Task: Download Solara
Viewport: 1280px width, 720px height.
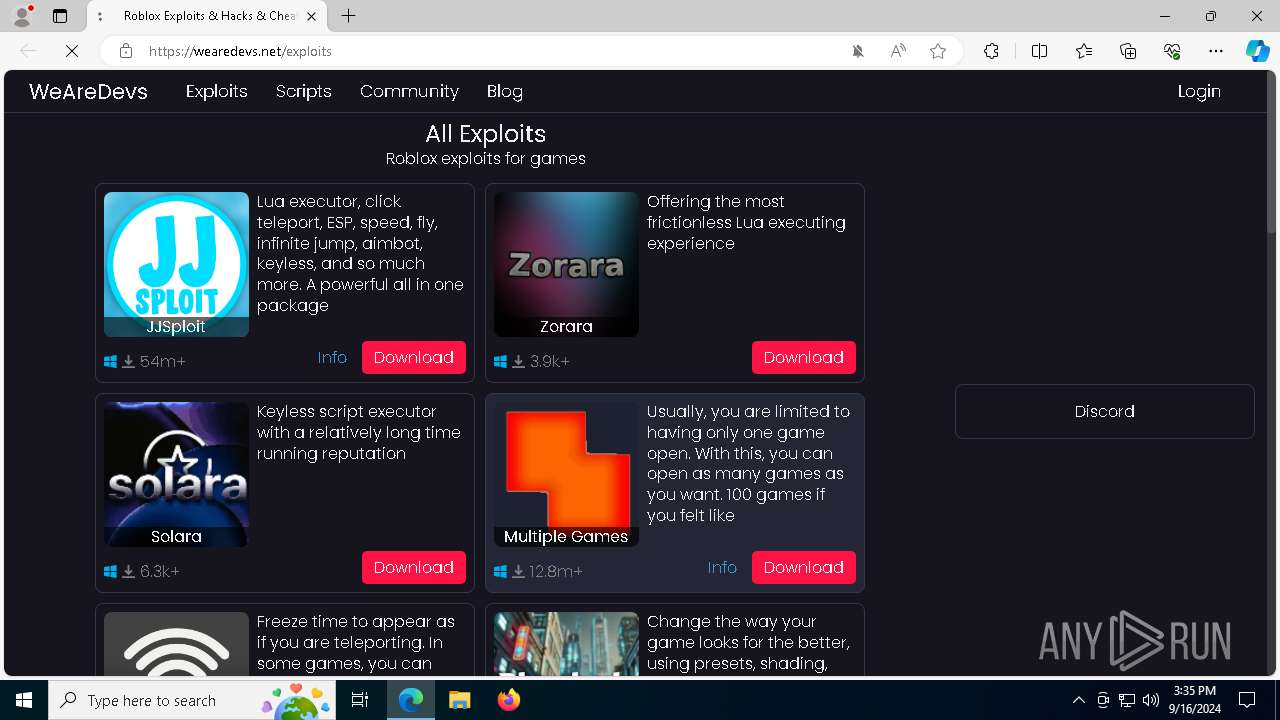Action: 414,567
